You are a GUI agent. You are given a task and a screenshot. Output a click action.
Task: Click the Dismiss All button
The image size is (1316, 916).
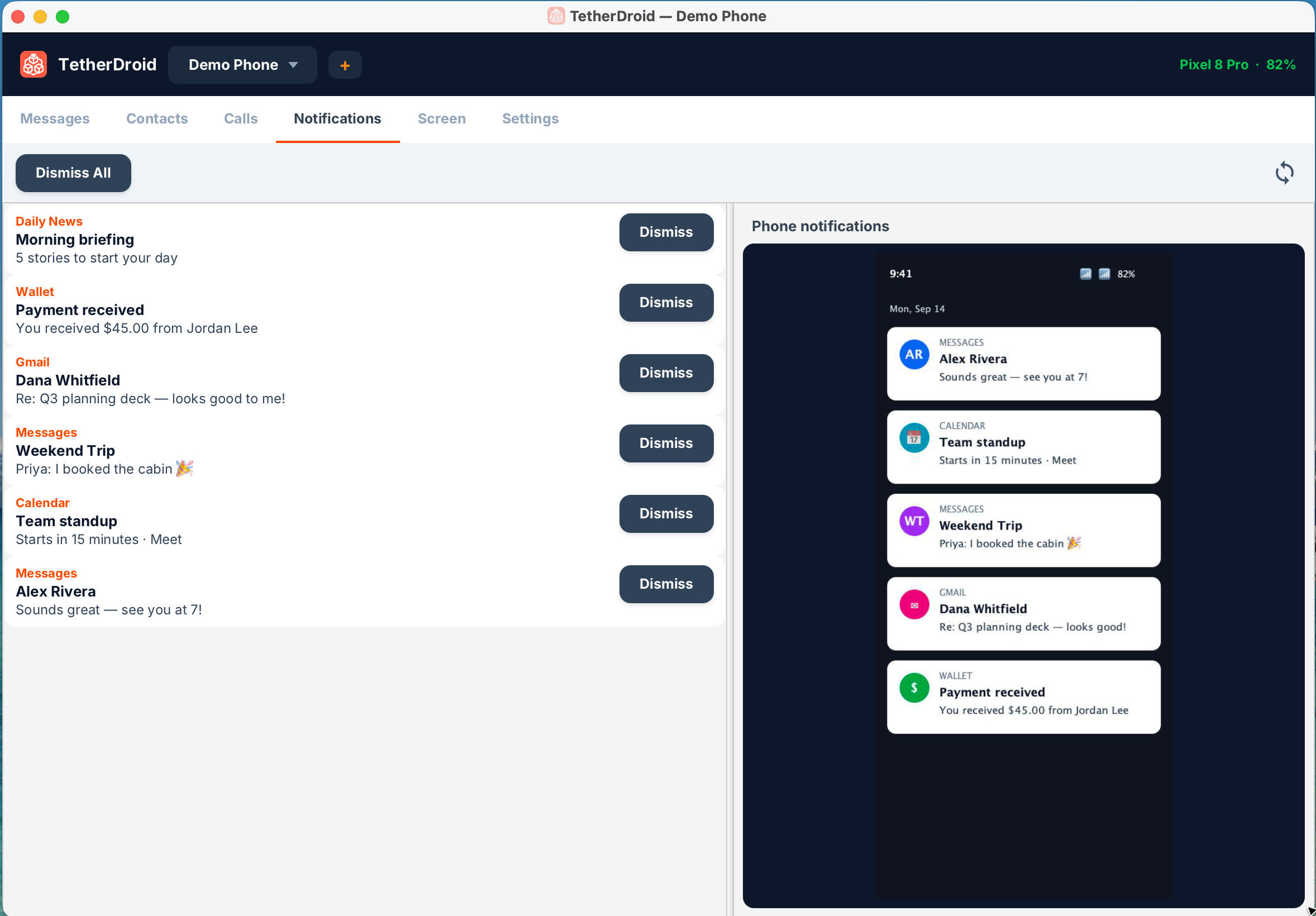73,173
